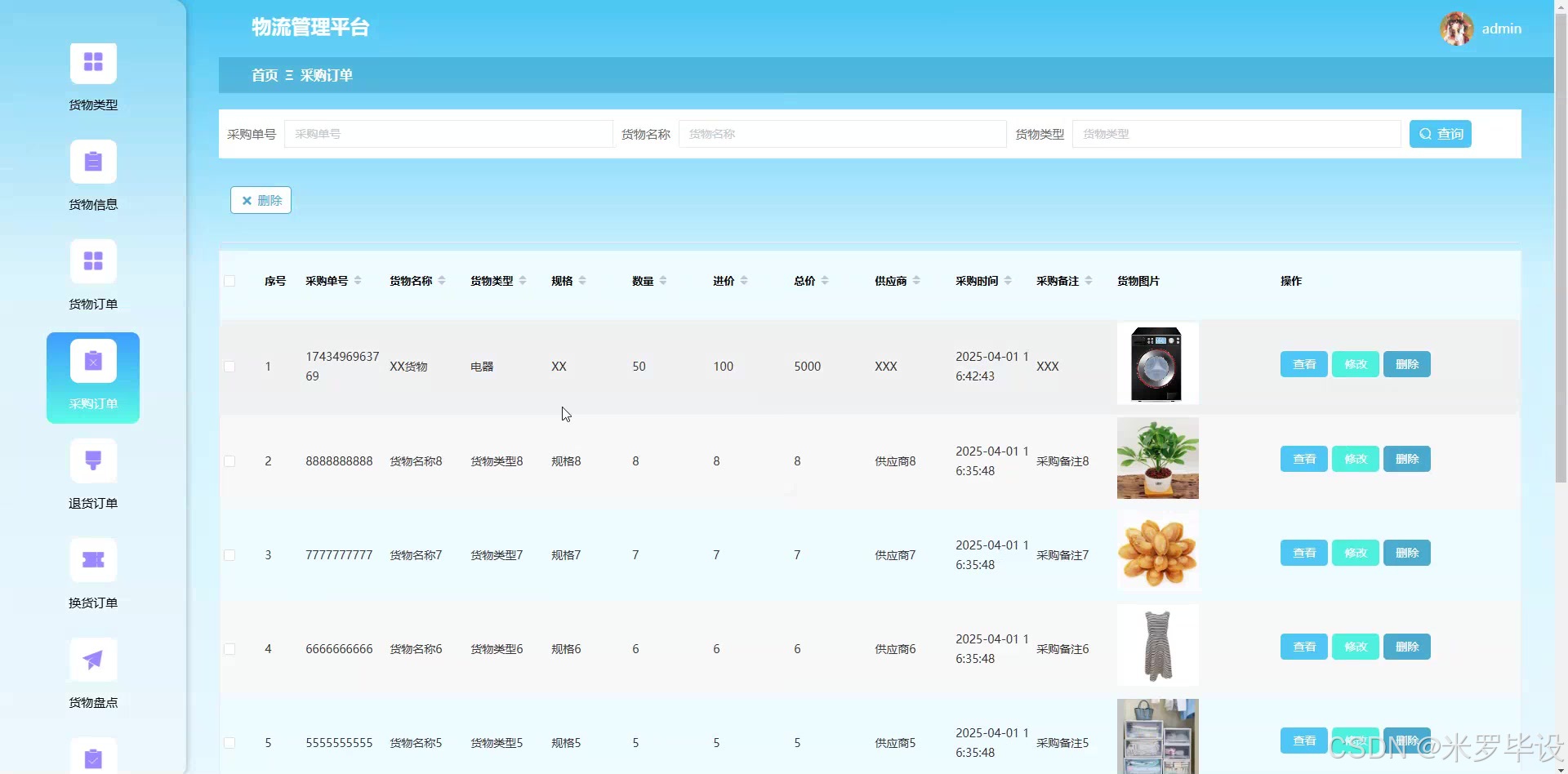The width and height of the screenshot is (1568, 774).
Task: Click the 供应商8 supplier cell
Action: coord(895,461)
